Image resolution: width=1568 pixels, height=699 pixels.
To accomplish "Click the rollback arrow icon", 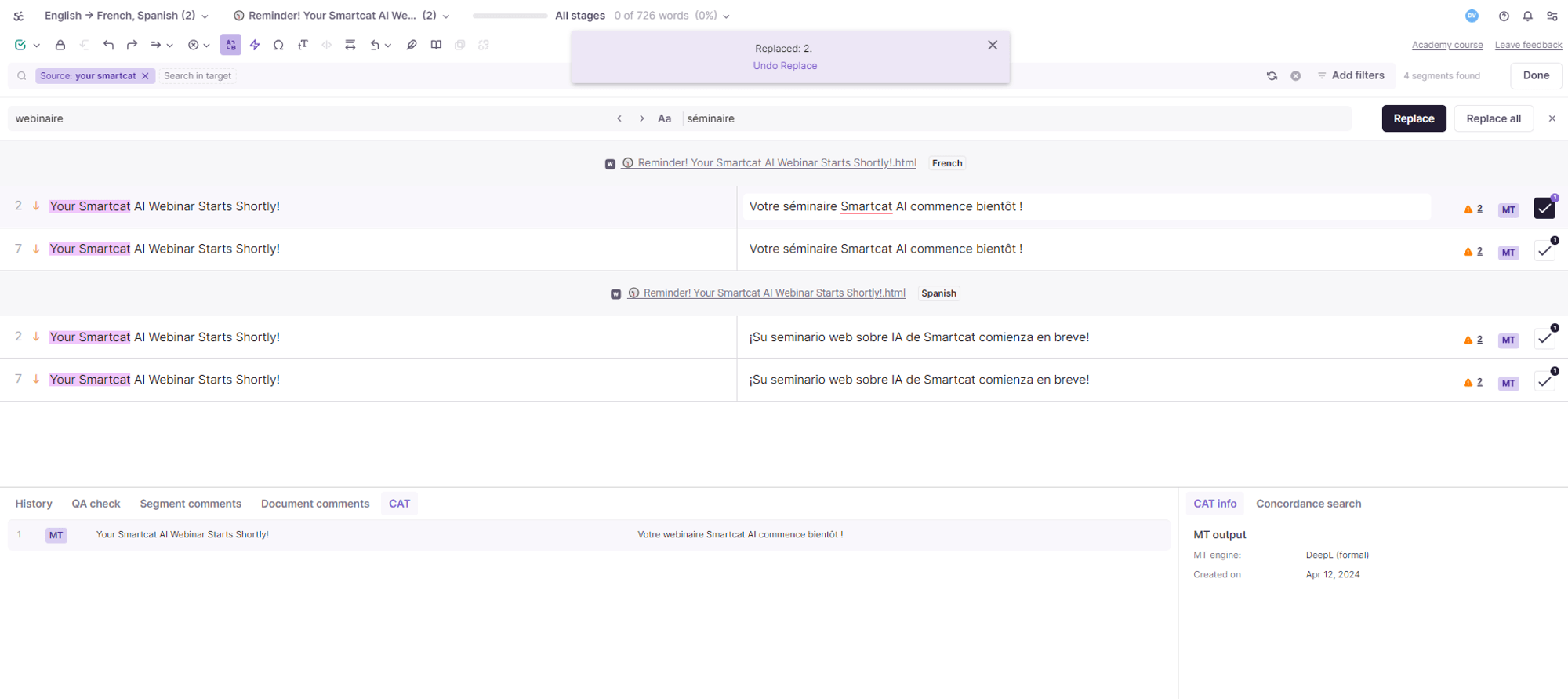I will click(375, 45).
